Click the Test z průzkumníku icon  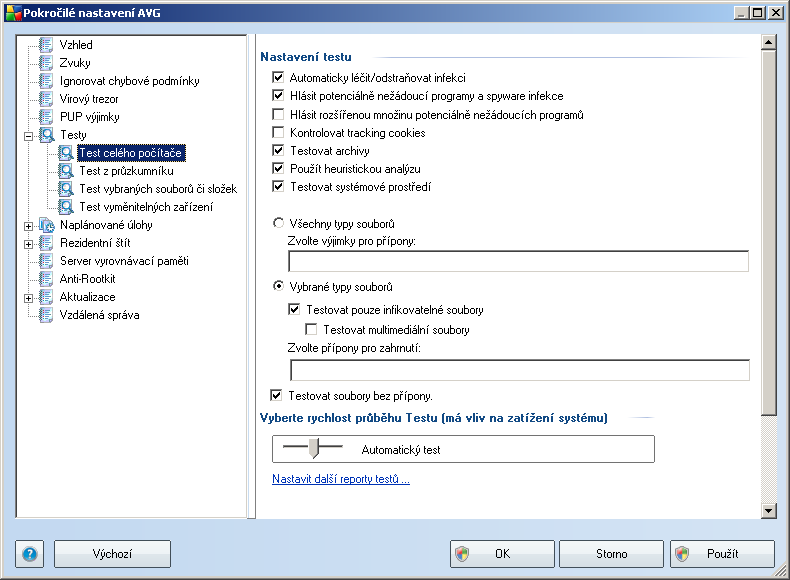66,171
